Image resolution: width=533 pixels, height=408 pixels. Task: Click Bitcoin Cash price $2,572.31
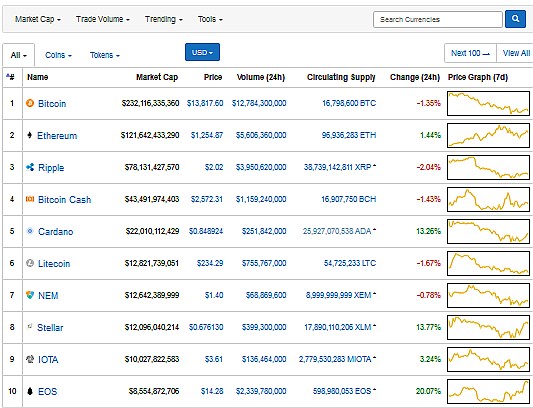[207, 199]
